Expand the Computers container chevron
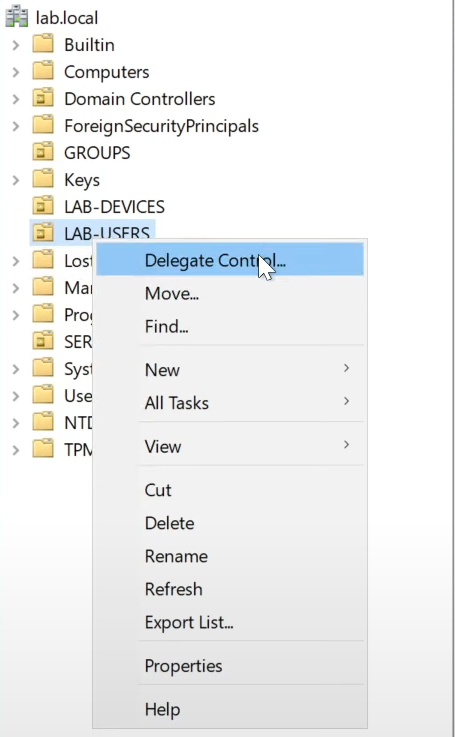 coord(16,72)
